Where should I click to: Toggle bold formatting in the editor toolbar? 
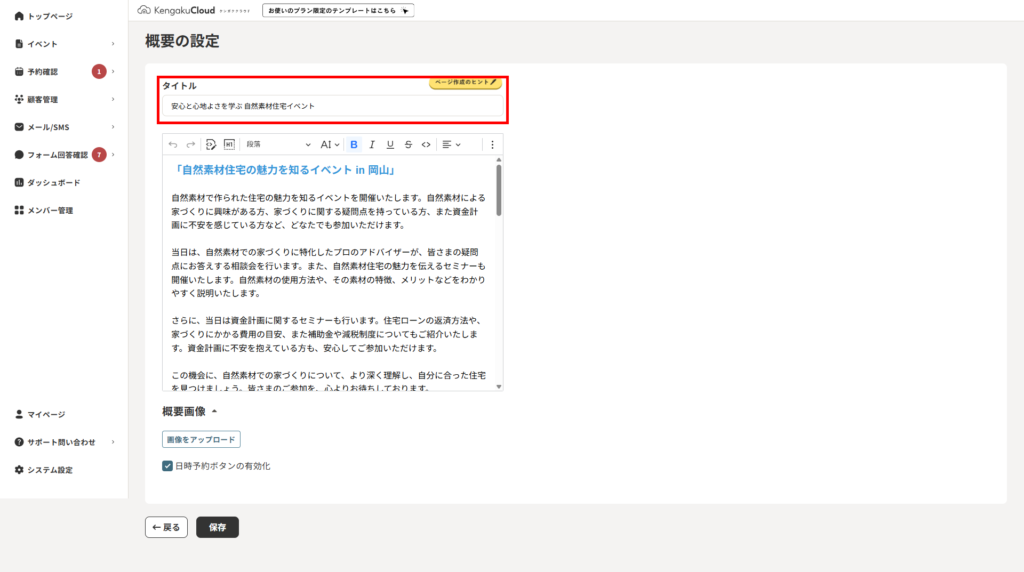click(354, 145)
